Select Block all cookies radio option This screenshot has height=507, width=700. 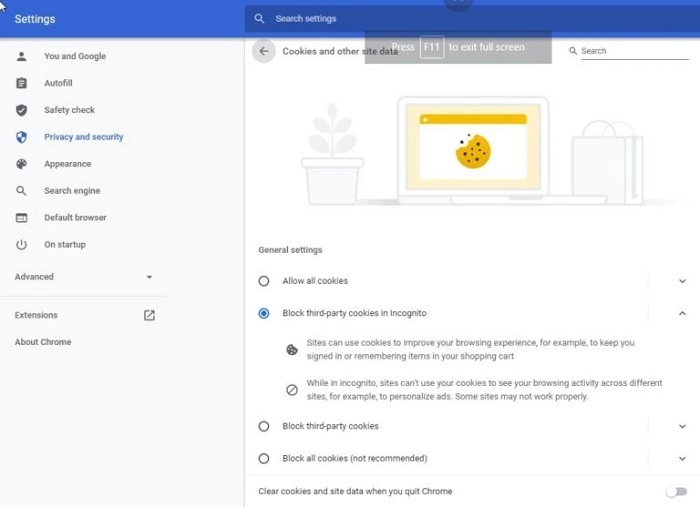pos(264,458)
